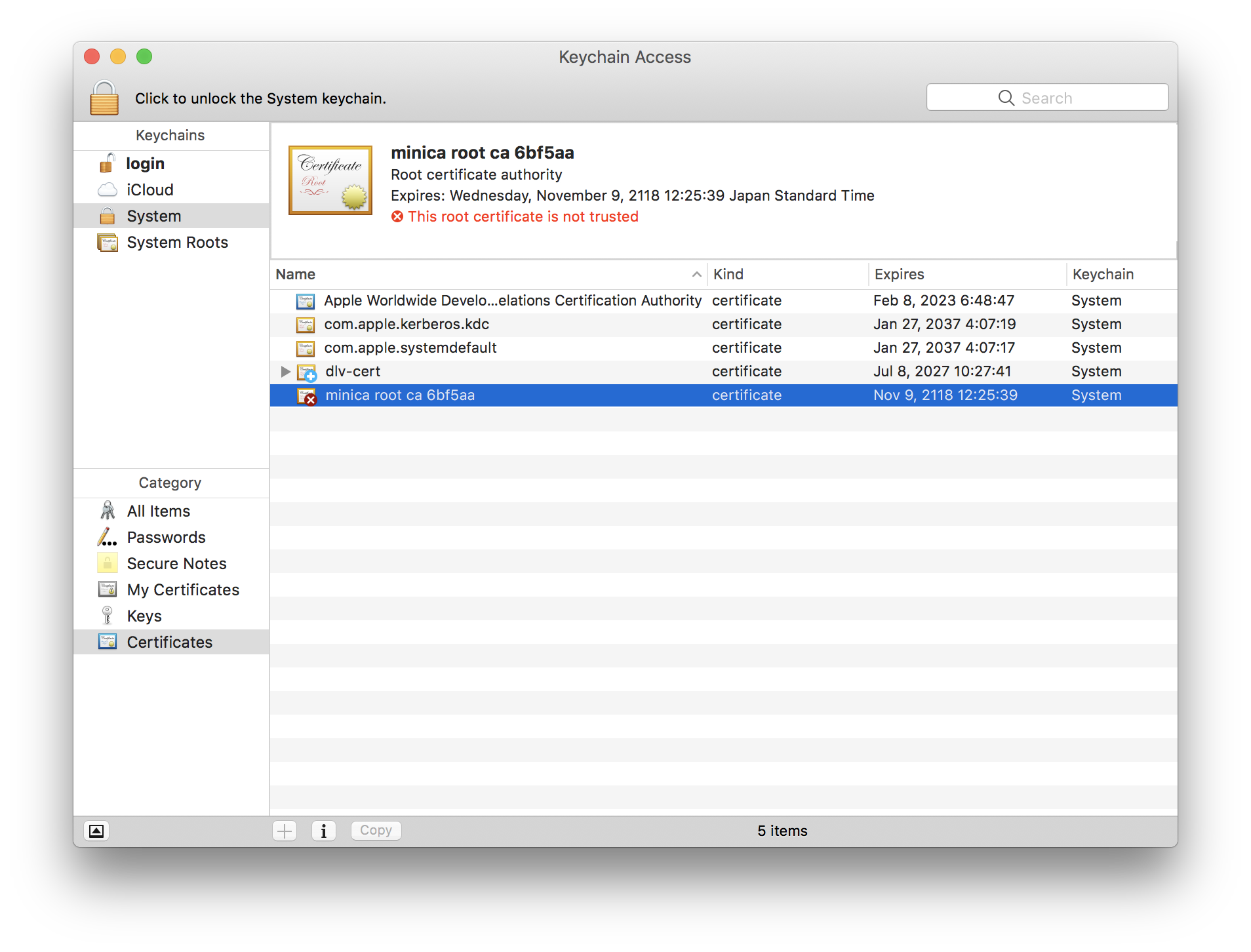Select the minica root ca 6bf5aa row
This screenshot has width=1251, height=952.
724,395
